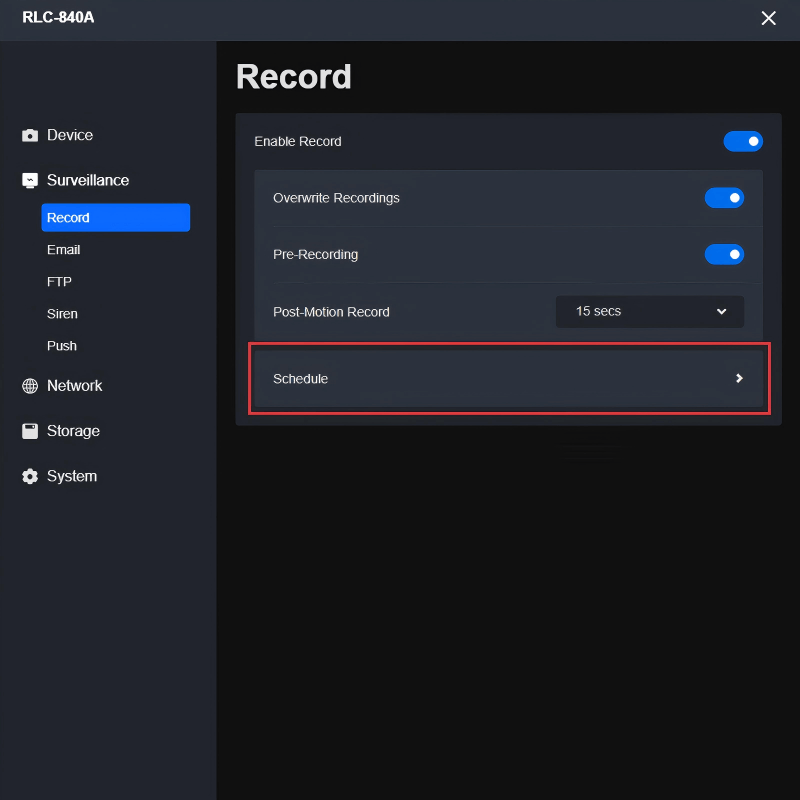Screen dimensions: 800x800
Task: Expand the Schedule row chevron
Action: (x=739, y=378)
